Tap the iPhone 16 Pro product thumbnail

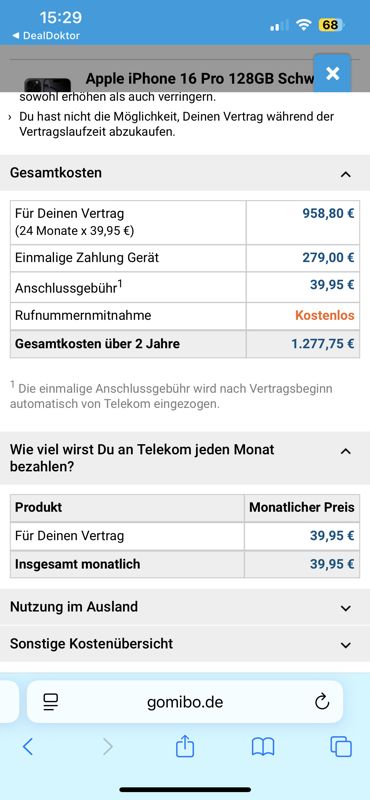click(x=47, y=85)
